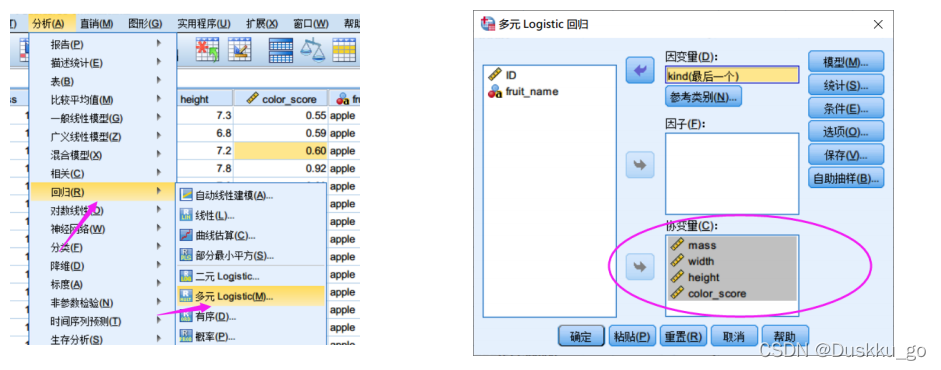Confirm with the 确定 button
The height and width of the screenshot is (370, 941).
click(x=581, y=336)
